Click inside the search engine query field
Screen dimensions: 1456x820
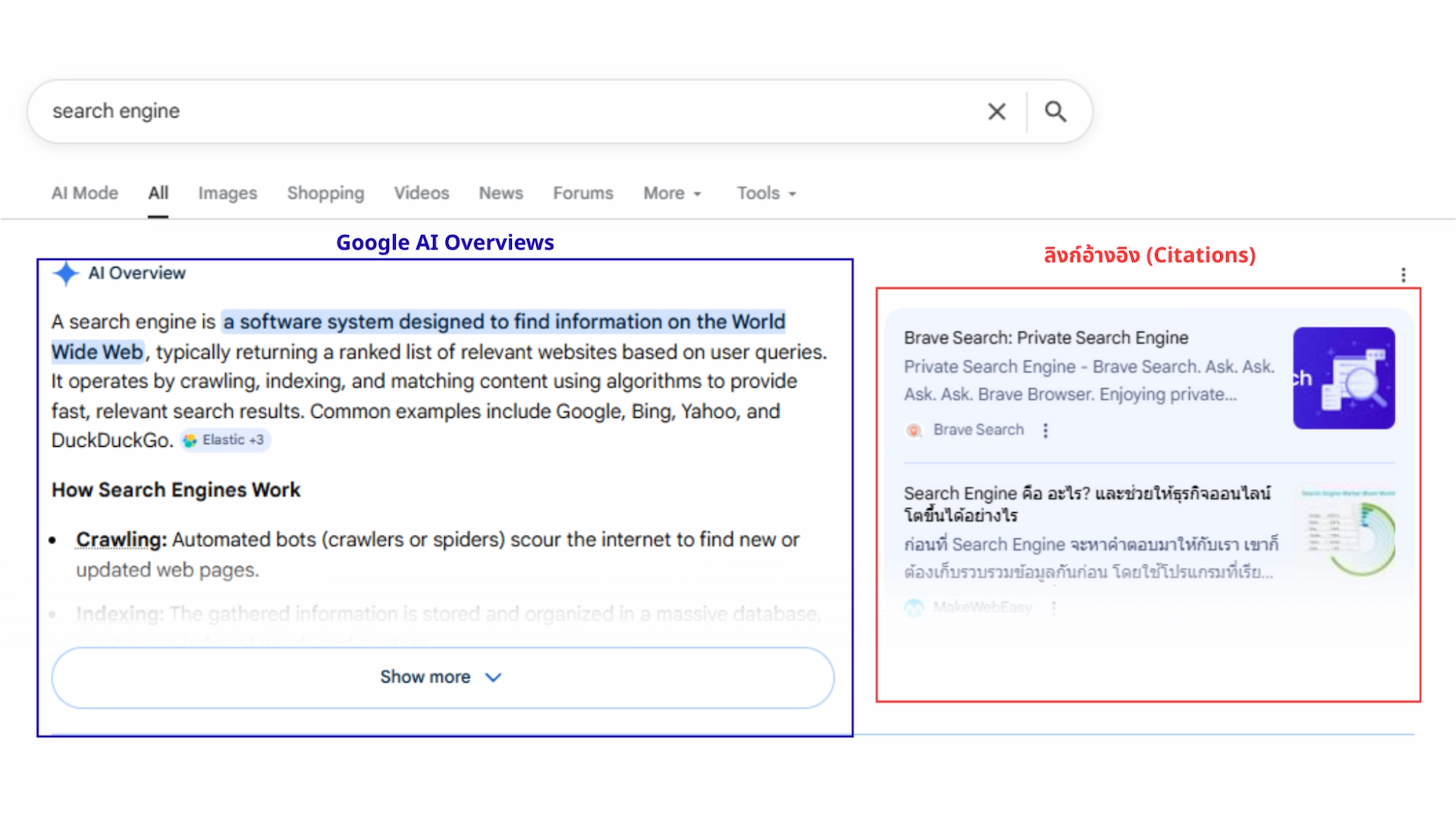point(508,112)
